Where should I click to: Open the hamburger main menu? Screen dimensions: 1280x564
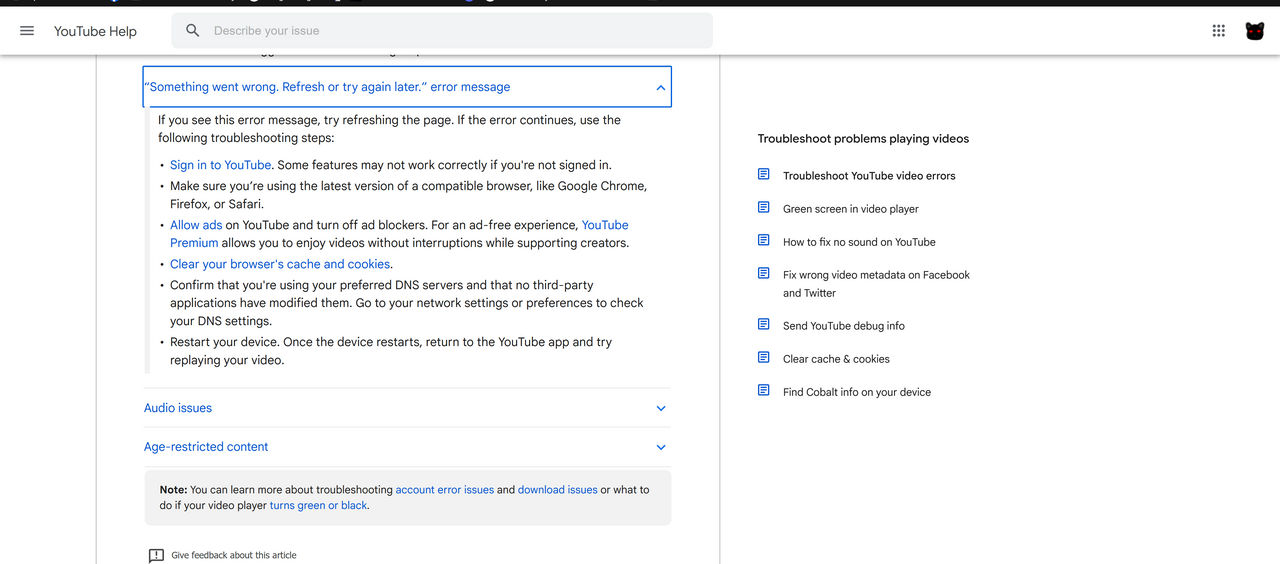(27, 31)
